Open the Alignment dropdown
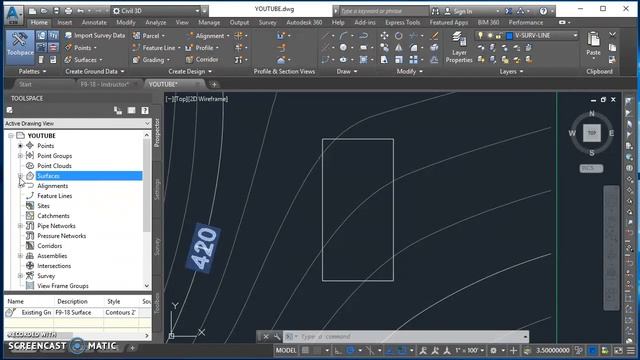The width and height of the screenshot is (640, 360). (x=208, y=36)
